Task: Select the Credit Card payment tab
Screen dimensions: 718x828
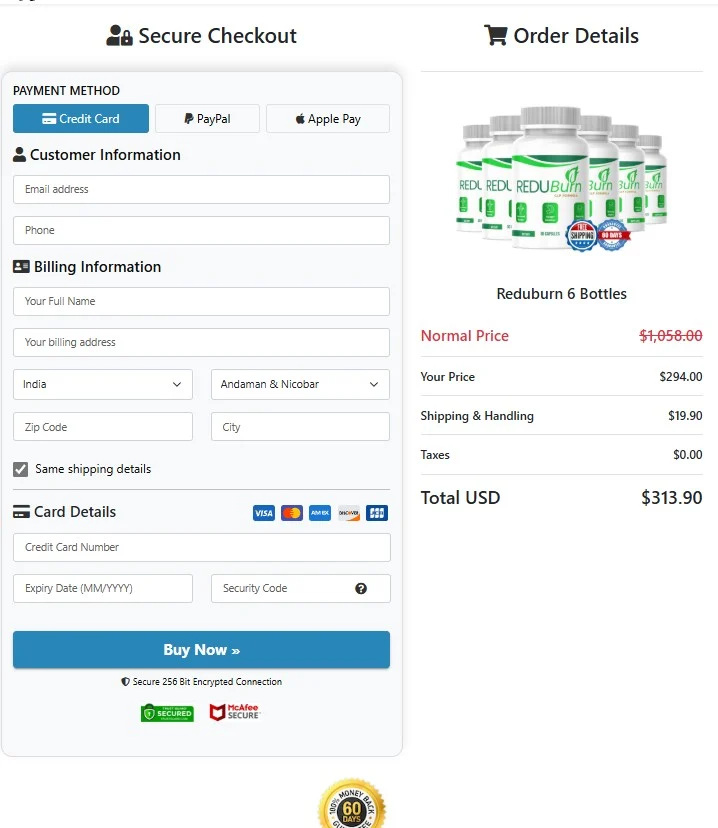Action: pyautogui.click(x=80, y=118)
